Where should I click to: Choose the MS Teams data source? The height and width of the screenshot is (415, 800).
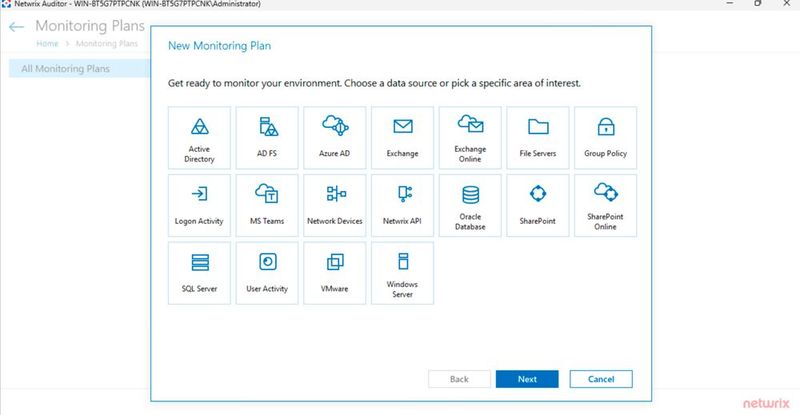[267, 206]
